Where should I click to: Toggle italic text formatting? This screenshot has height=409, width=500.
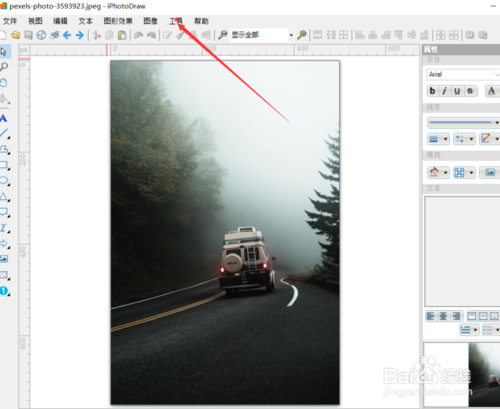click(x=445, y=91)
